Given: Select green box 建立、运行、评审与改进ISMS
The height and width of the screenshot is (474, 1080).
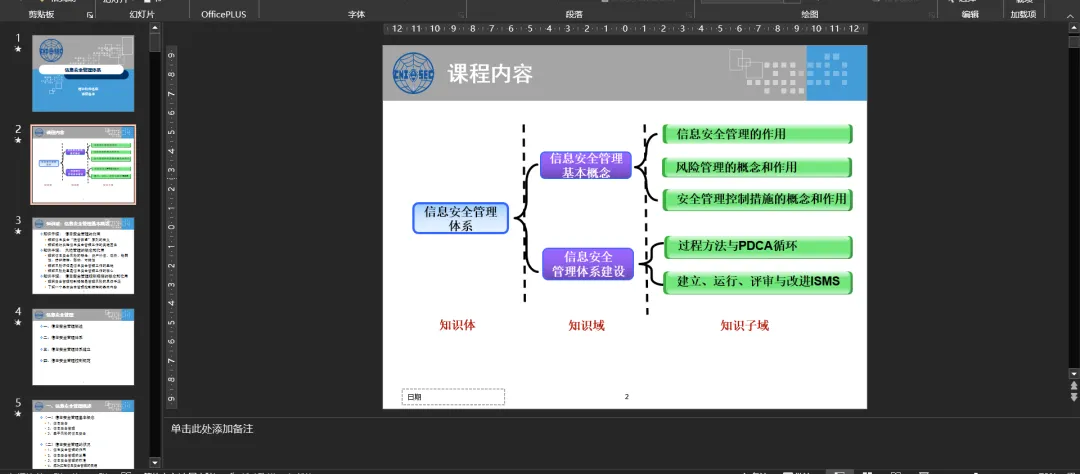Looking at the screenshot, I should pos(758,282).
